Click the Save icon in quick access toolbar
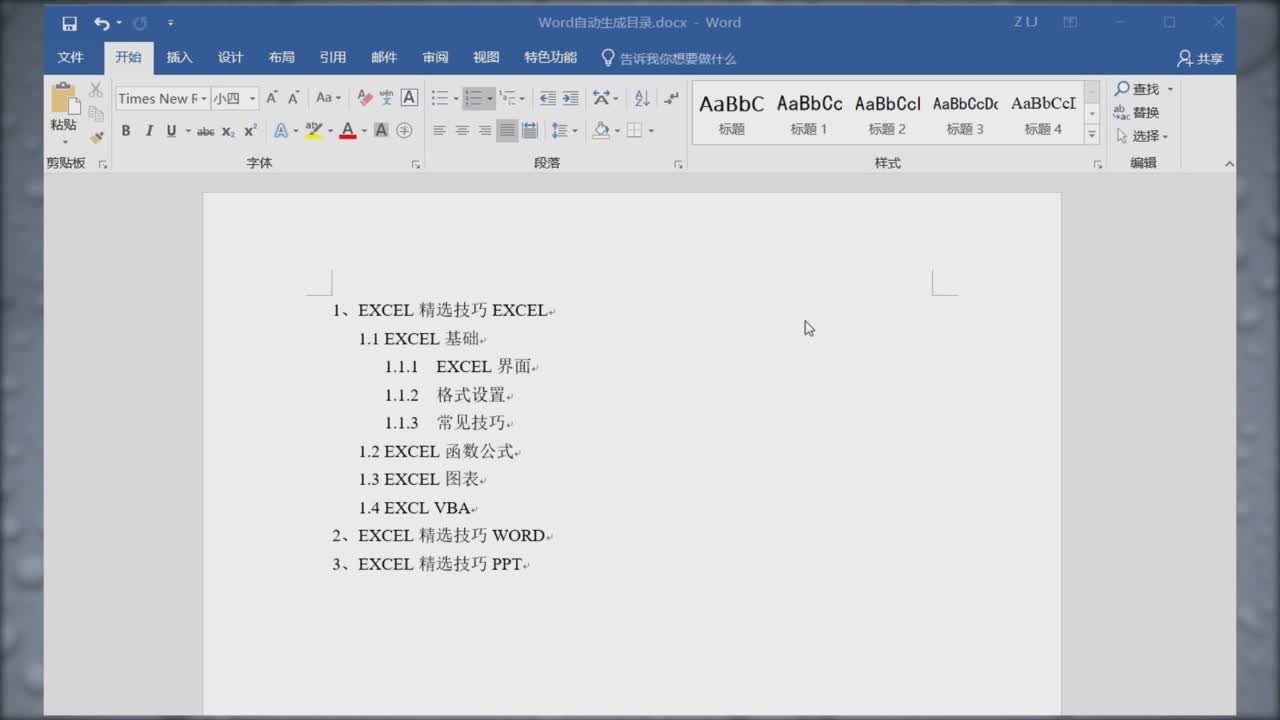Image resolution: width=1280 pixels, height=720 pixels. click(69, 23)
